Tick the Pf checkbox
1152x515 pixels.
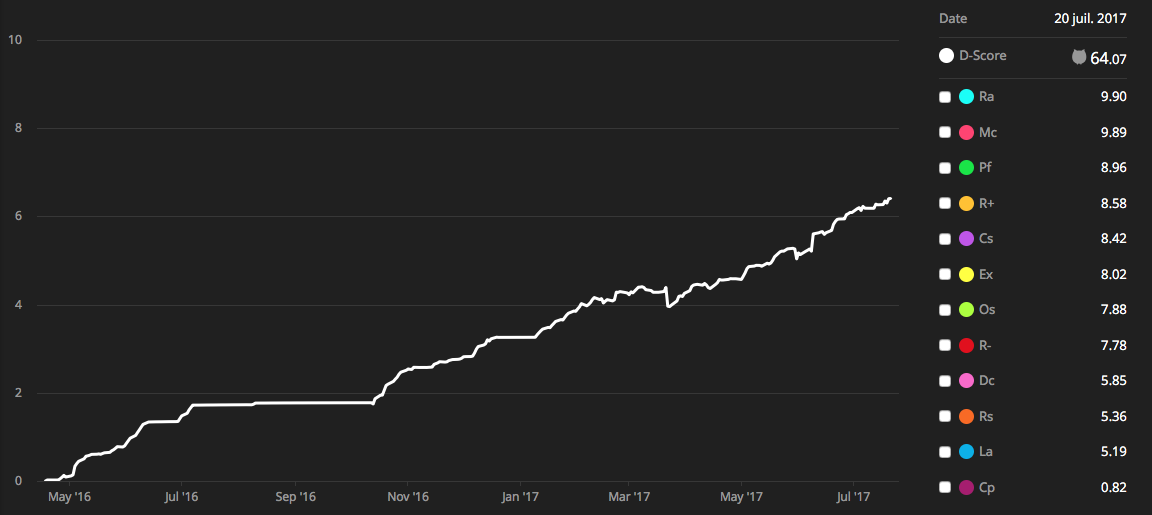pyautogui.click(x=946, y=168)
